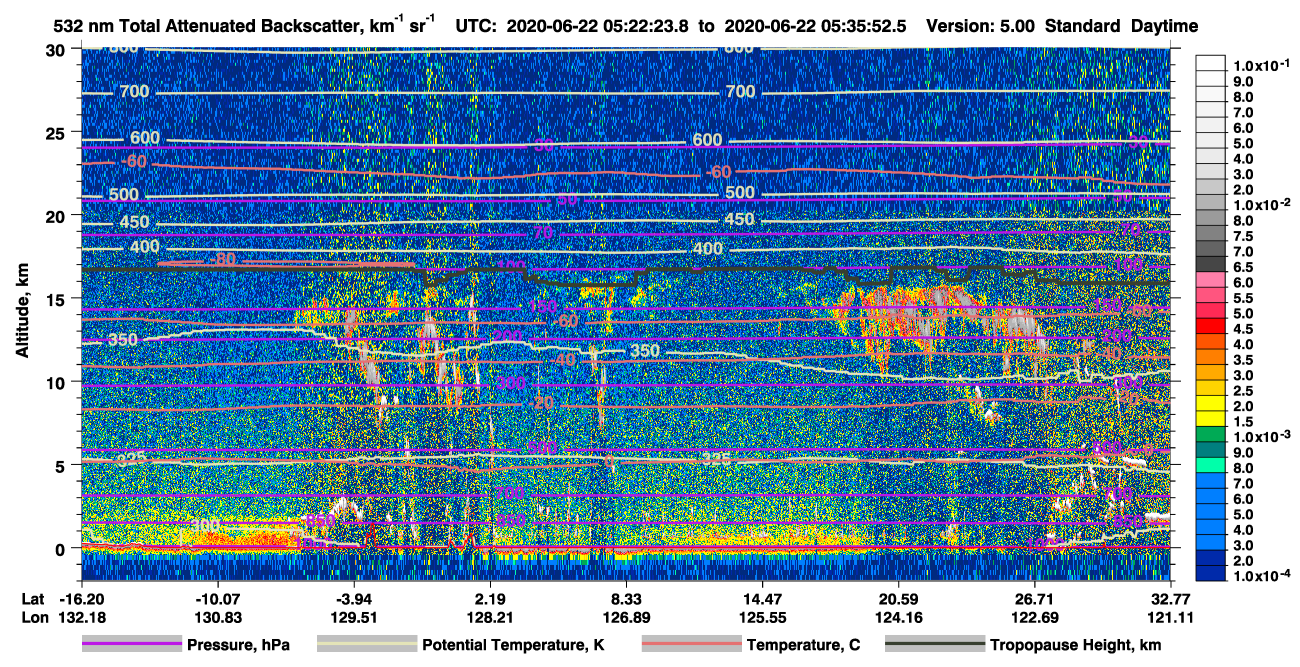Click latitude value -16.20

(x=81, y=599)
